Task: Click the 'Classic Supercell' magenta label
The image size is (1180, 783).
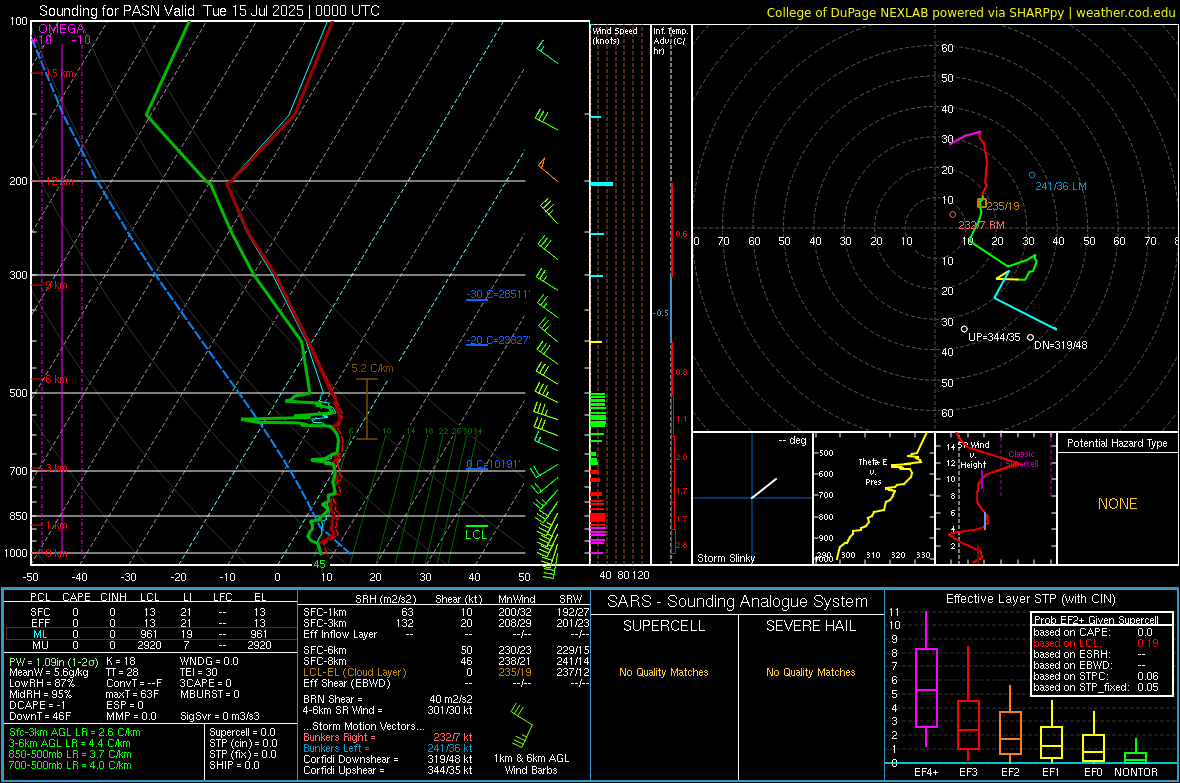Action: [x=1022, y=459]
